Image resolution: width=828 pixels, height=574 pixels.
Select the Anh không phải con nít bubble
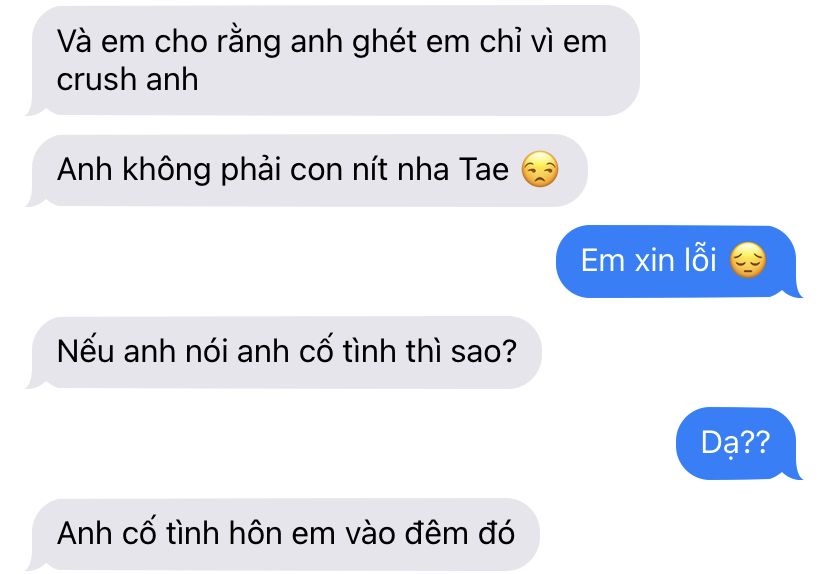[x=307, y=170]
